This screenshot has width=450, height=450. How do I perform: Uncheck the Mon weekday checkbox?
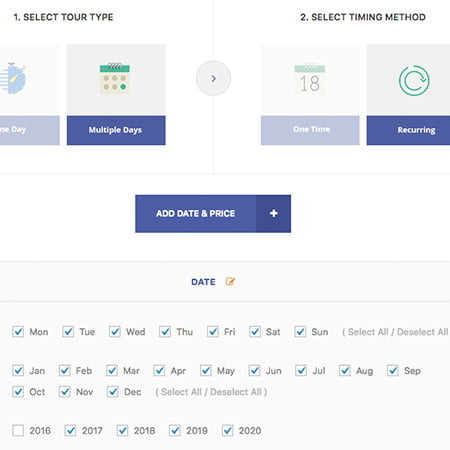point(18,332)
